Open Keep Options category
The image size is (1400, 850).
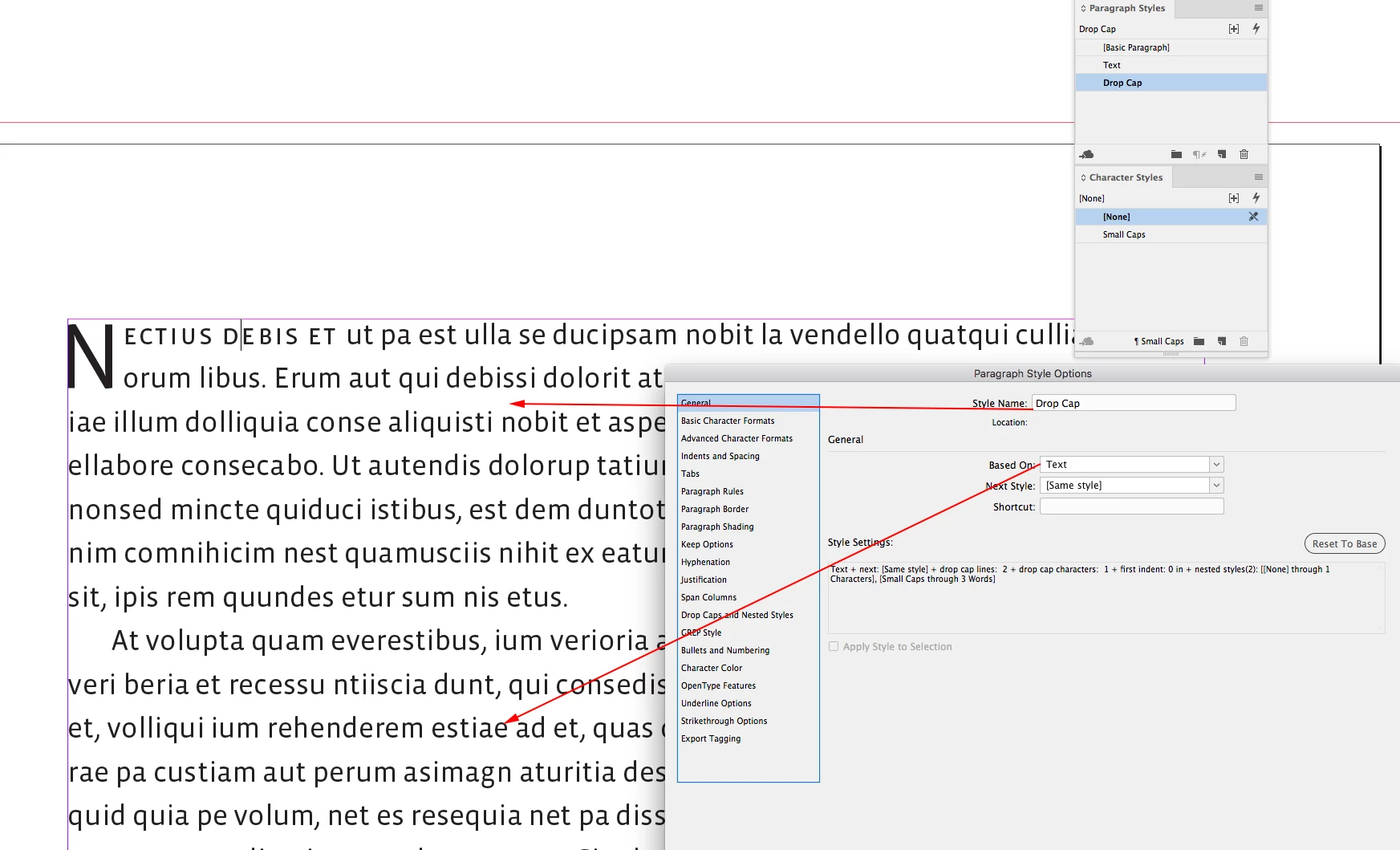[749, 544]
